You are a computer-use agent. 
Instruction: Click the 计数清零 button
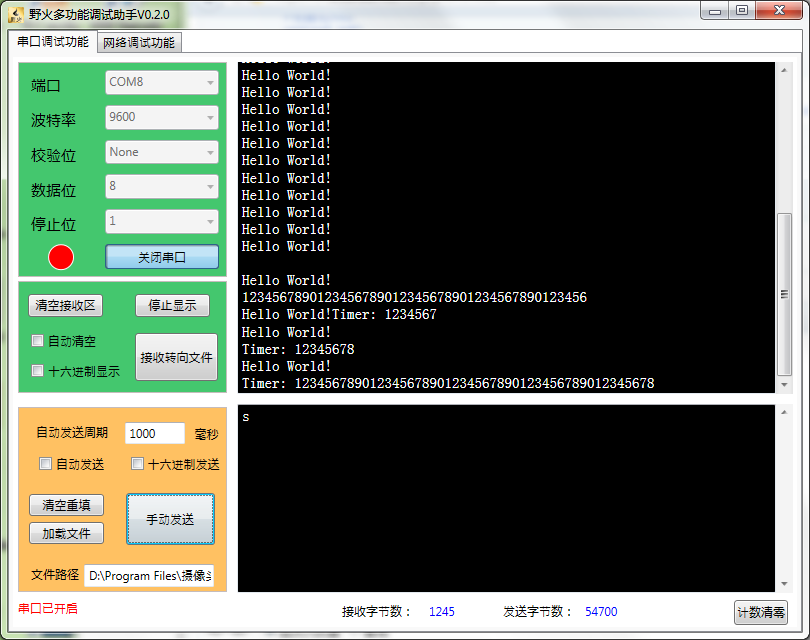(761, 613)
